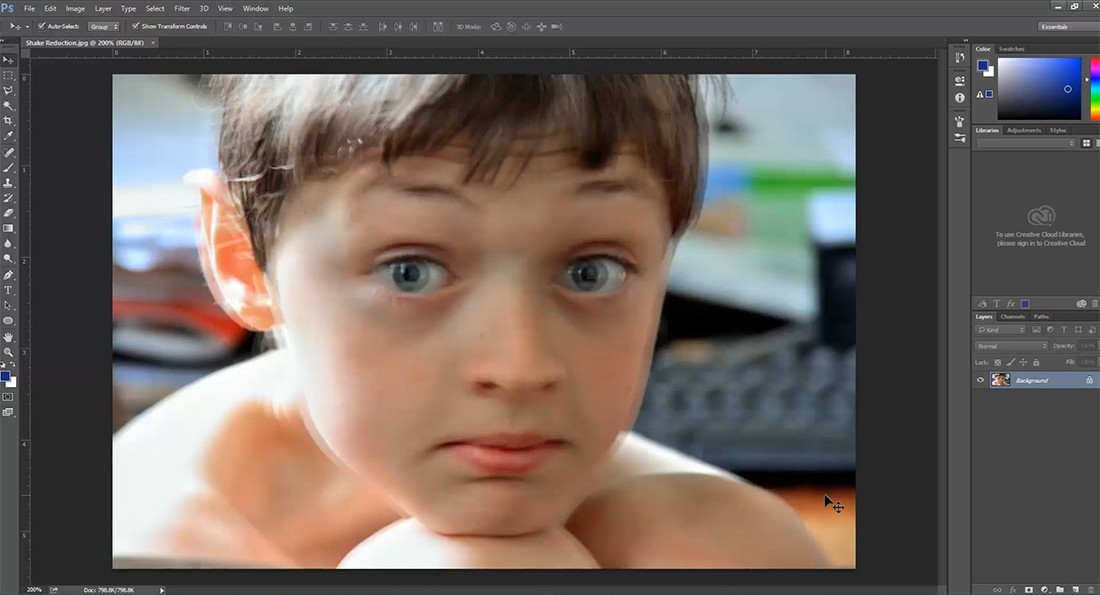Create a new layer from Layers footer

pyautogui.click(x=1075, y=590)
